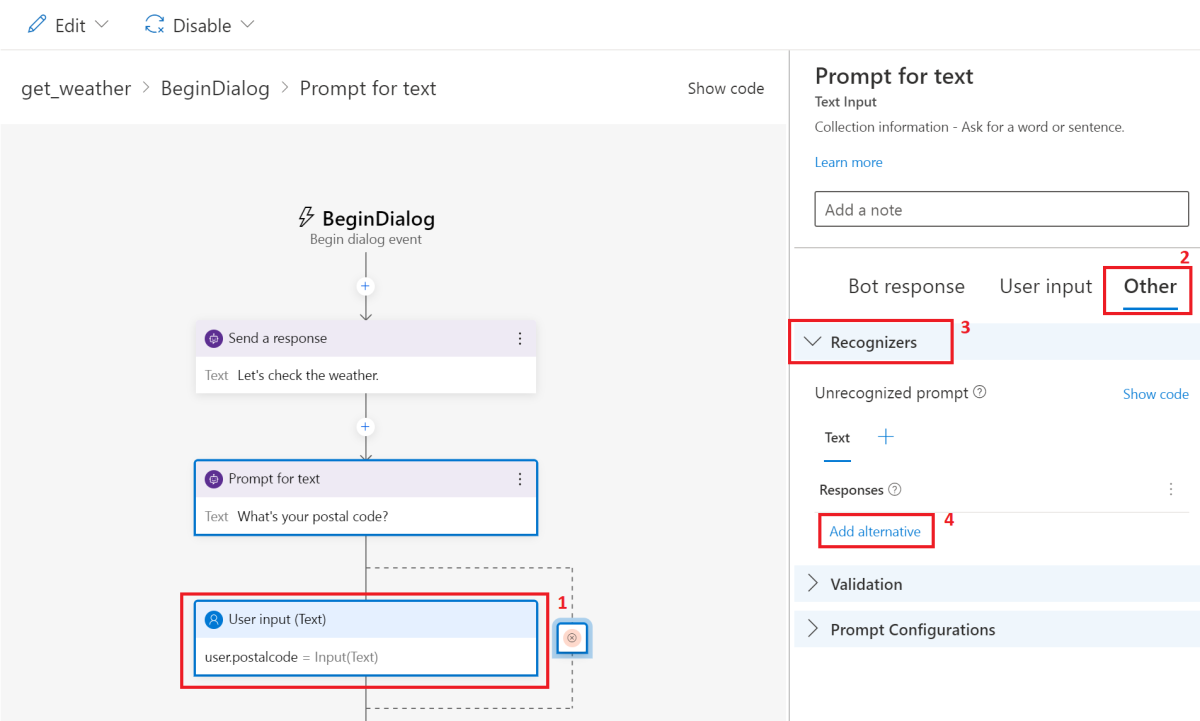The width and height of the screenshot is (1200, 721).
Task: Open the three-dot menu on Send a response
Action: [520, 339]
